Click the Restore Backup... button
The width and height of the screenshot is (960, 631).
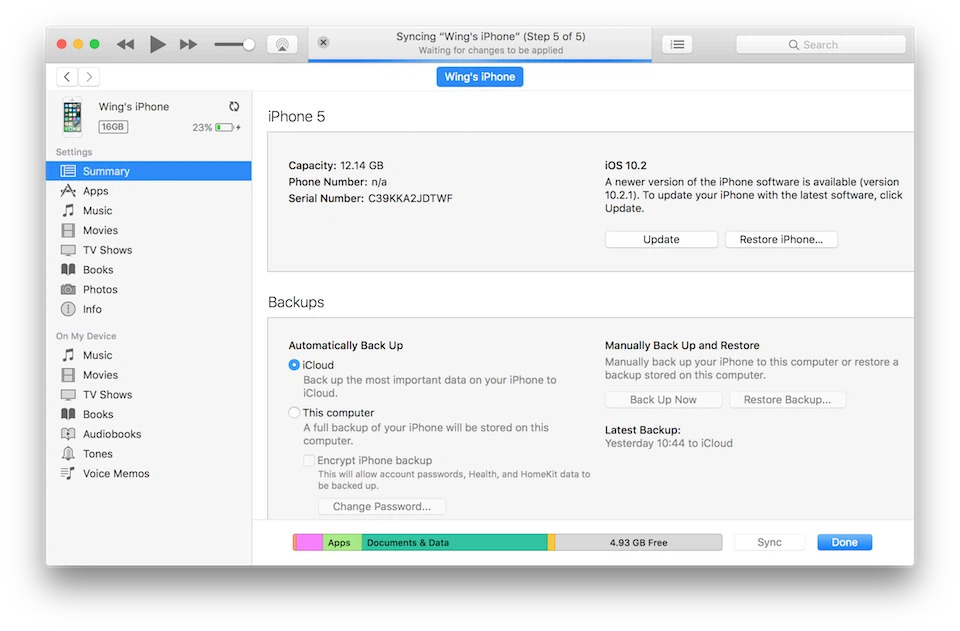pos(787,400)
